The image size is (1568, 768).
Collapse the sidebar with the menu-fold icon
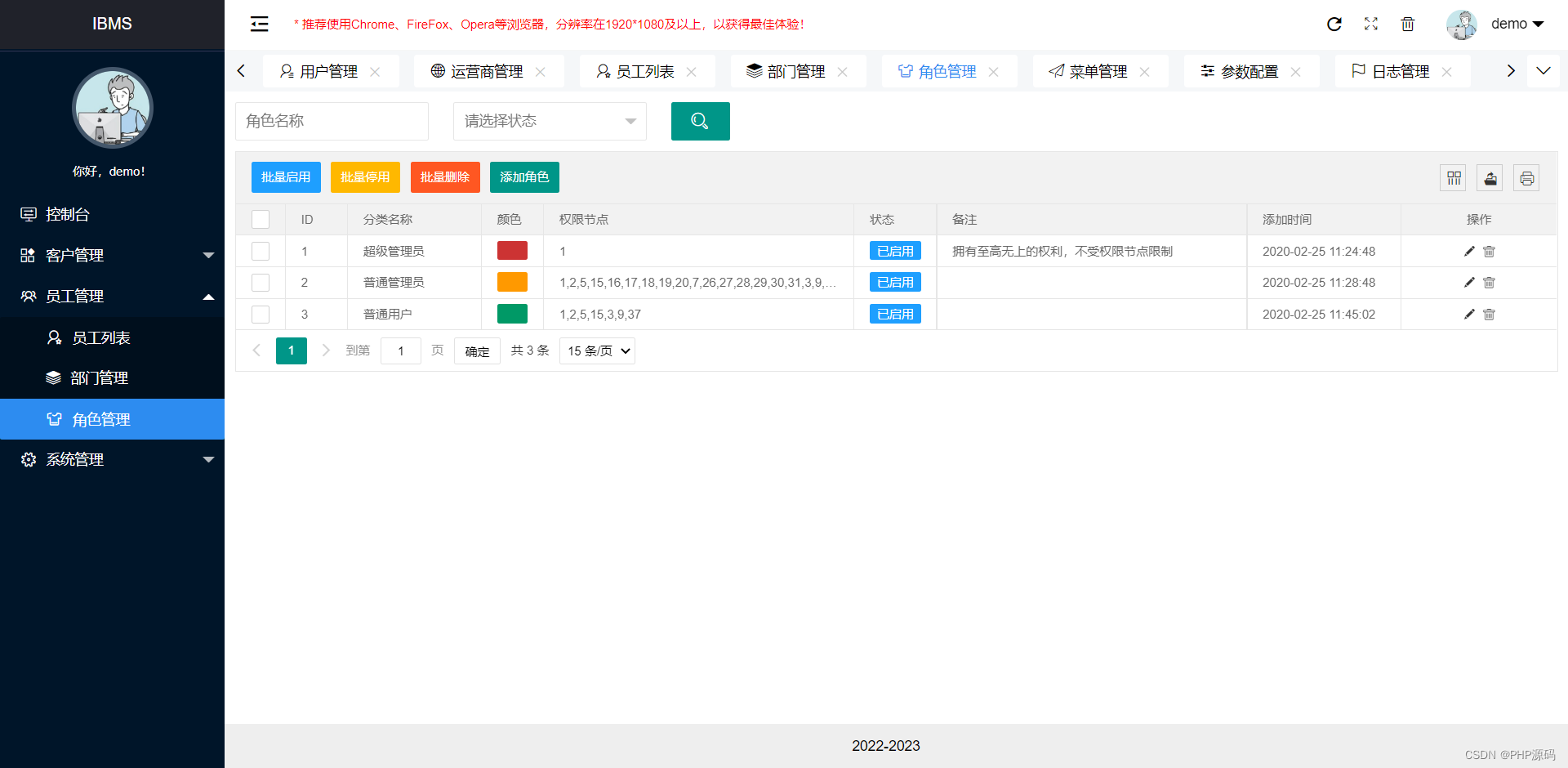tap(259, 24)
